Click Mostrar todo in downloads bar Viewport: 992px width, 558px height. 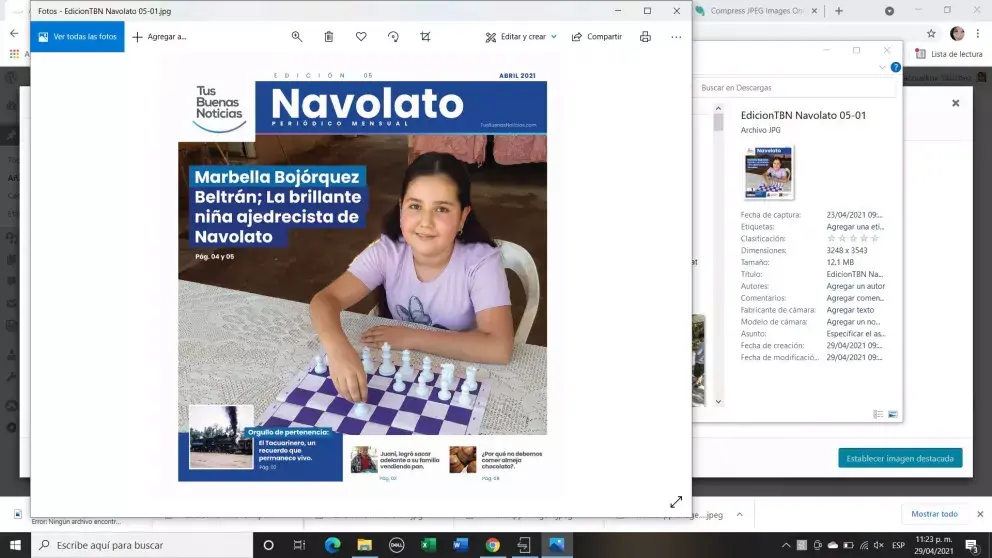[x=934, y=514]
